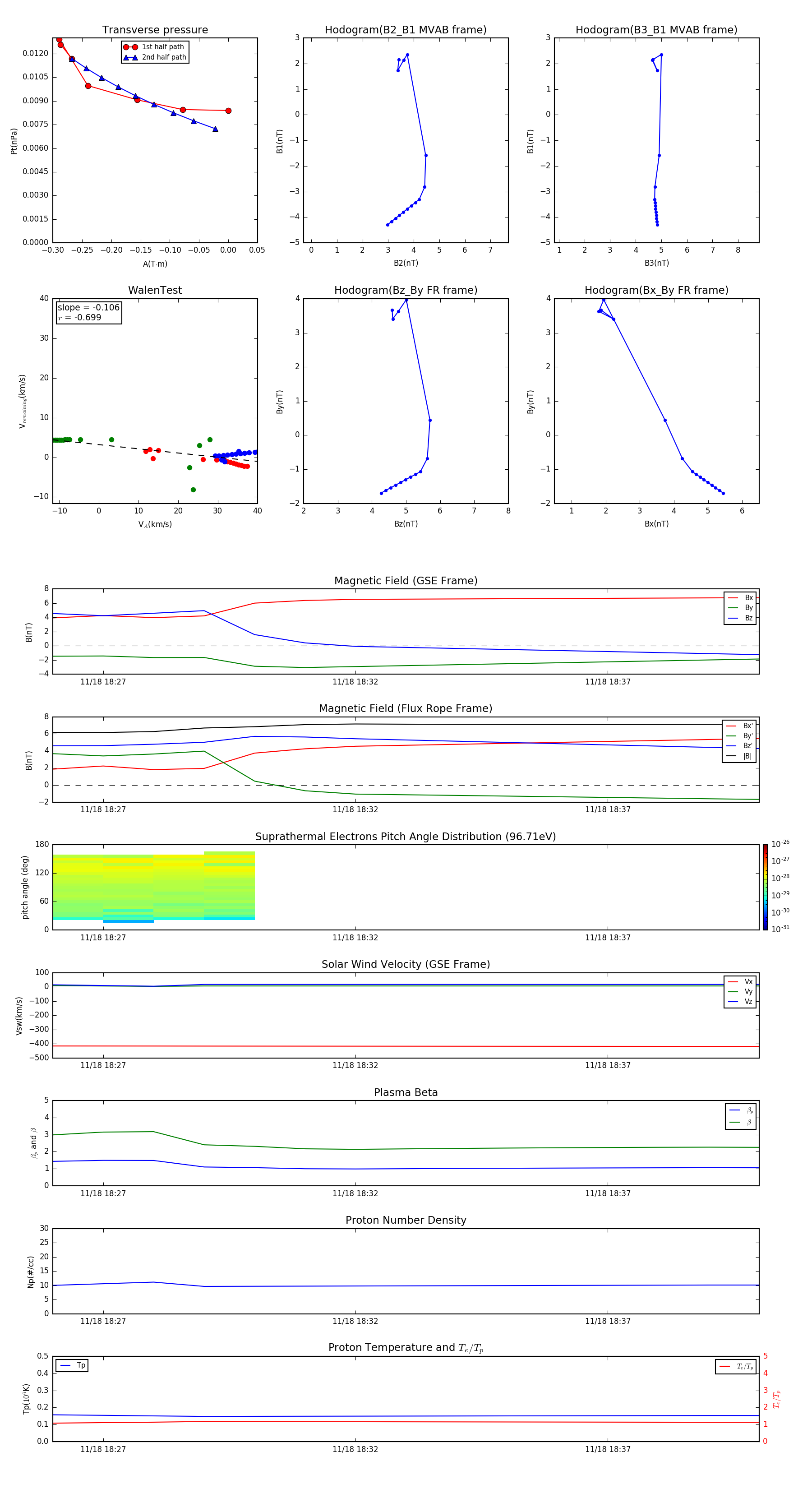The height and width of the screenshot is (1489, 812).
Task: Click the 'Bx' legend entry in GSE magnetic field
Action: tap(740, 598)
